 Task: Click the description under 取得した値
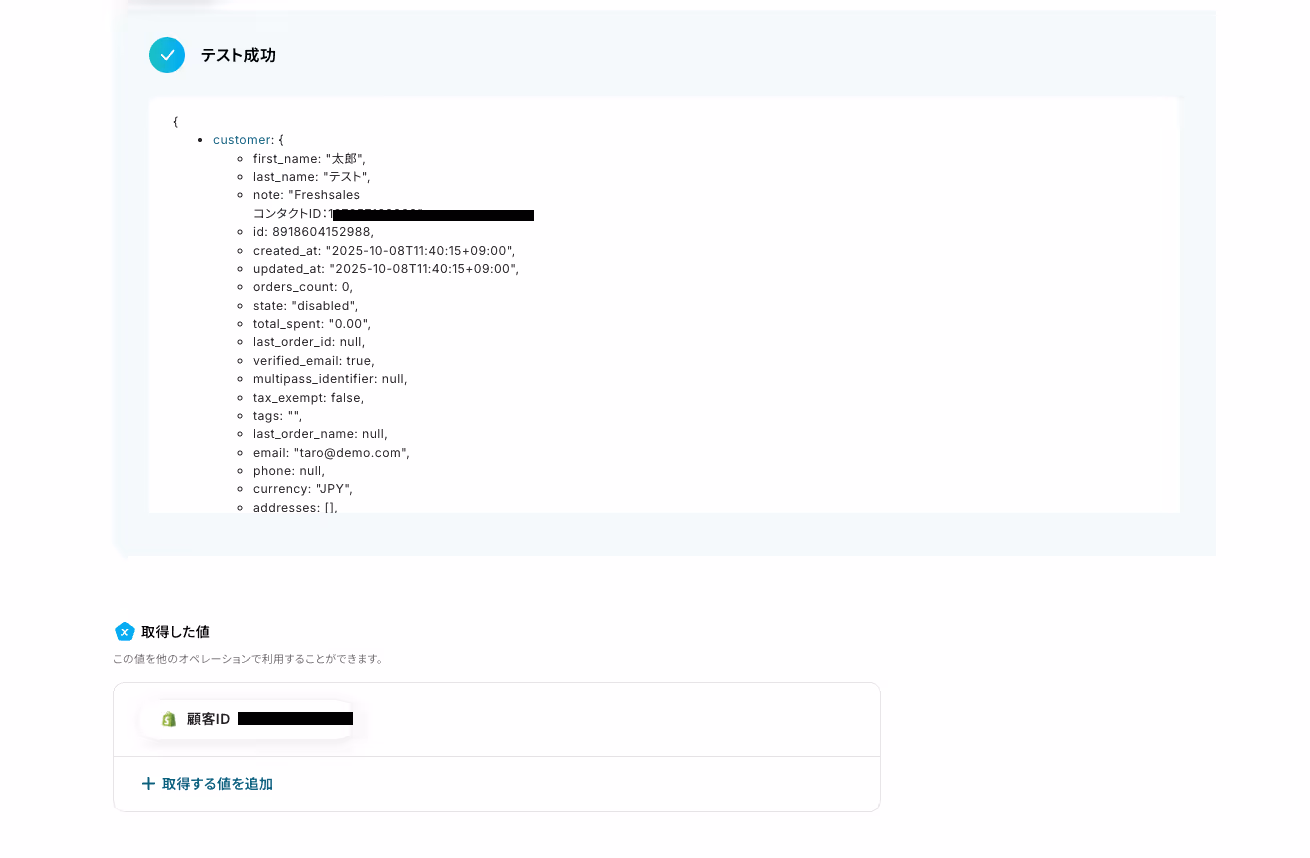[249, 659]
